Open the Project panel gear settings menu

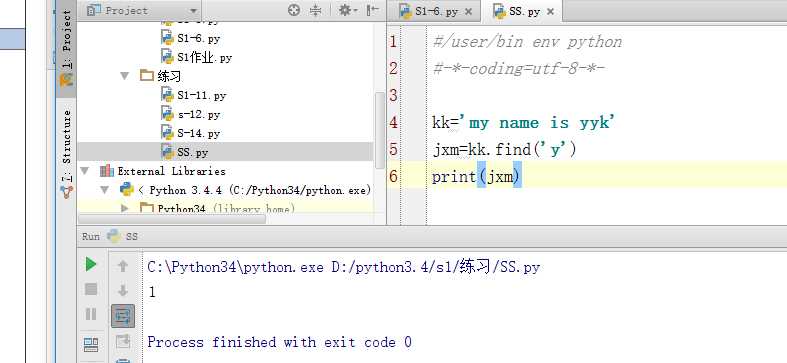(x=347, y=10)
